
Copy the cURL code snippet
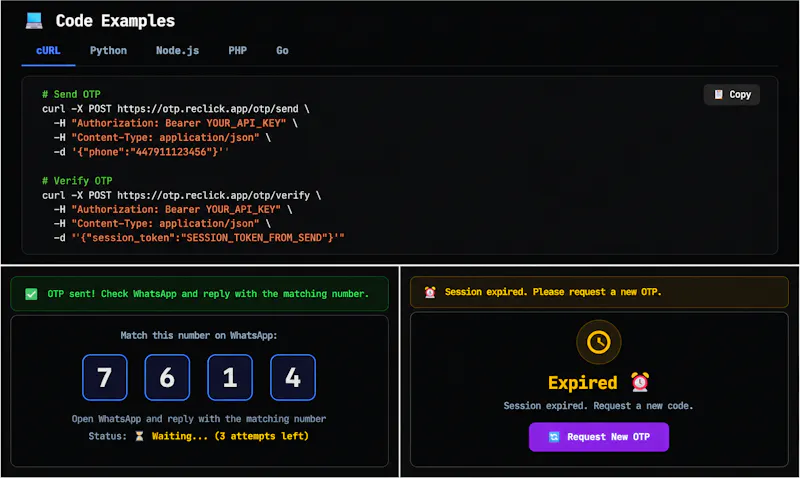tap(732, 95)
